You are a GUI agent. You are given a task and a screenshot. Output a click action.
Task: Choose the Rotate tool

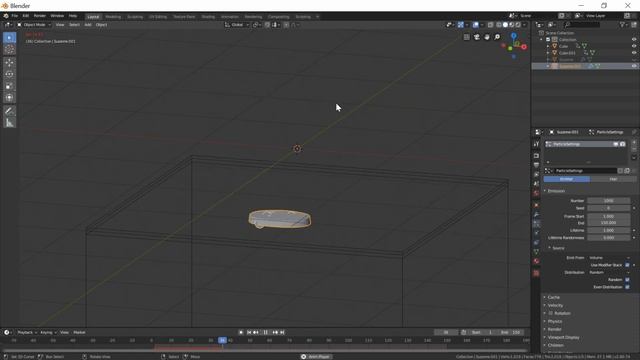click(9, 74)
